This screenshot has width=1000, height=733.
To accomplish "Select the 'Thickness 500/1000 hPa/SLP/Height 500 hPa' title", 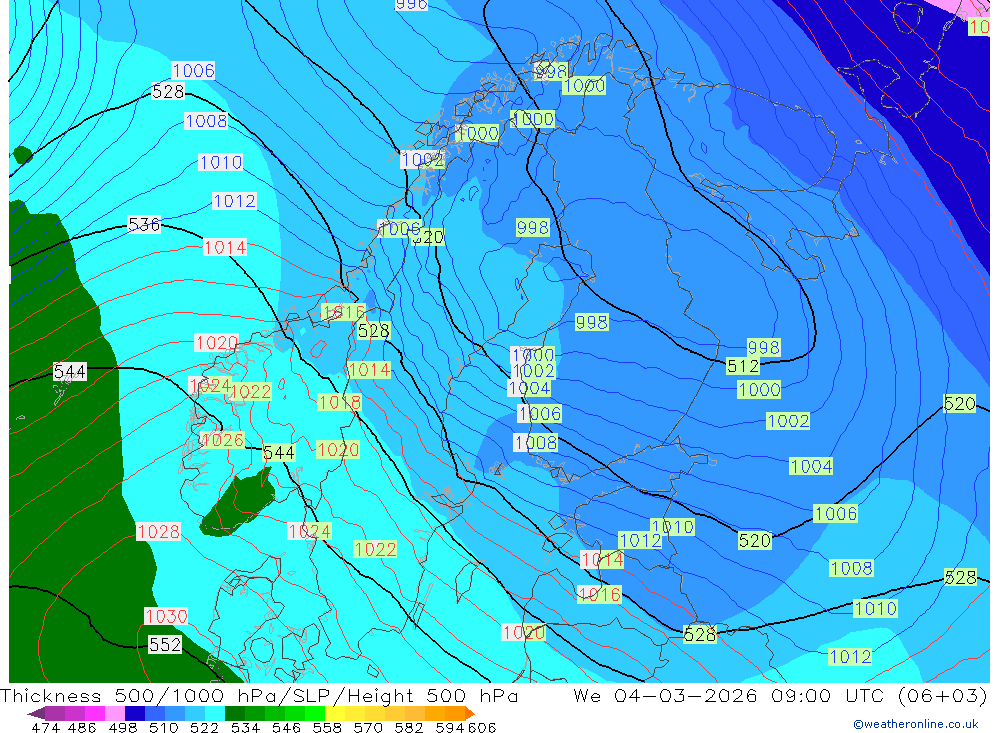I will (x=259, y=695).
